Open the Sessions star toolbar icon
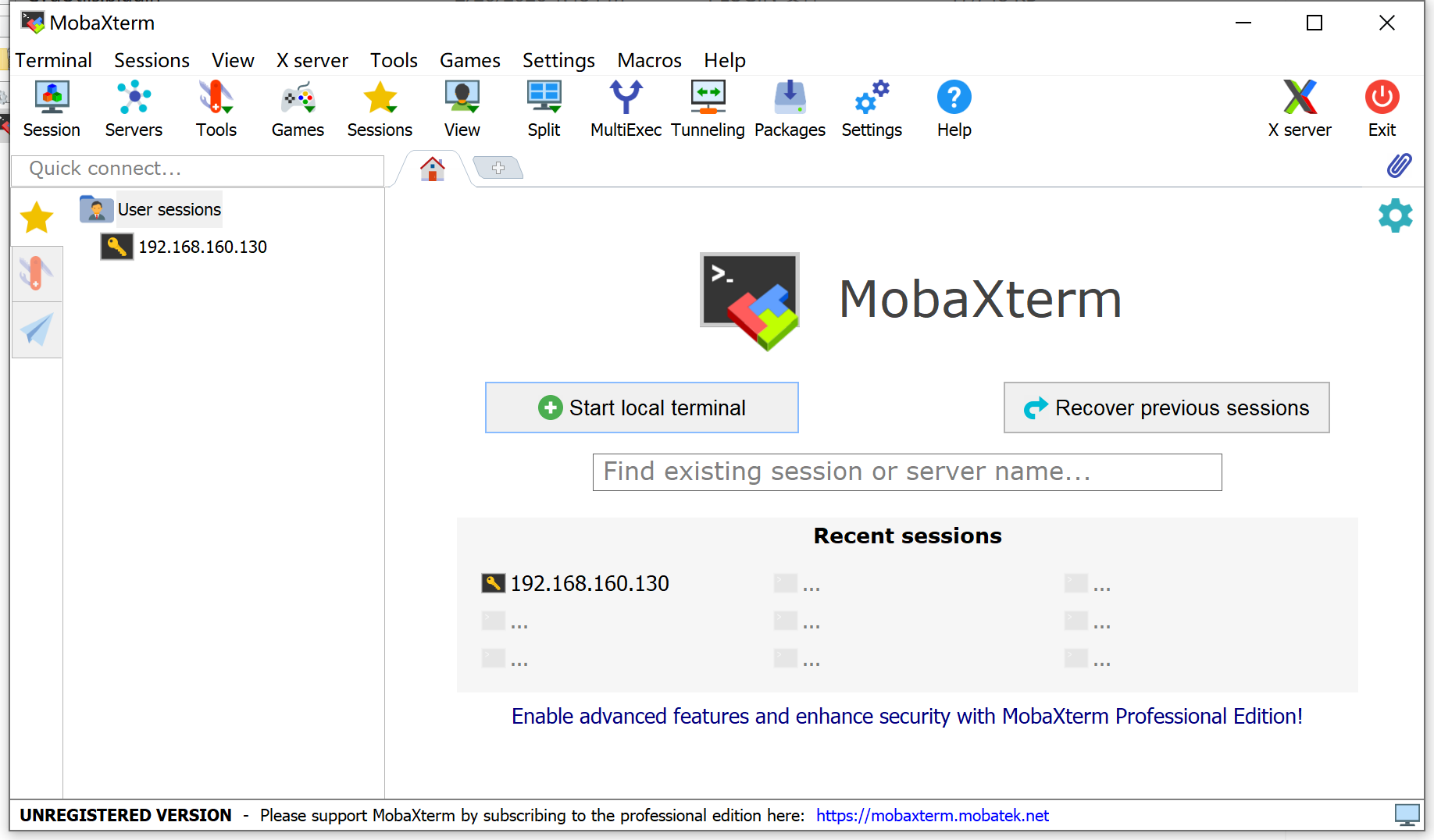Screen dimensions: 1434x840 tap(380, 109)
